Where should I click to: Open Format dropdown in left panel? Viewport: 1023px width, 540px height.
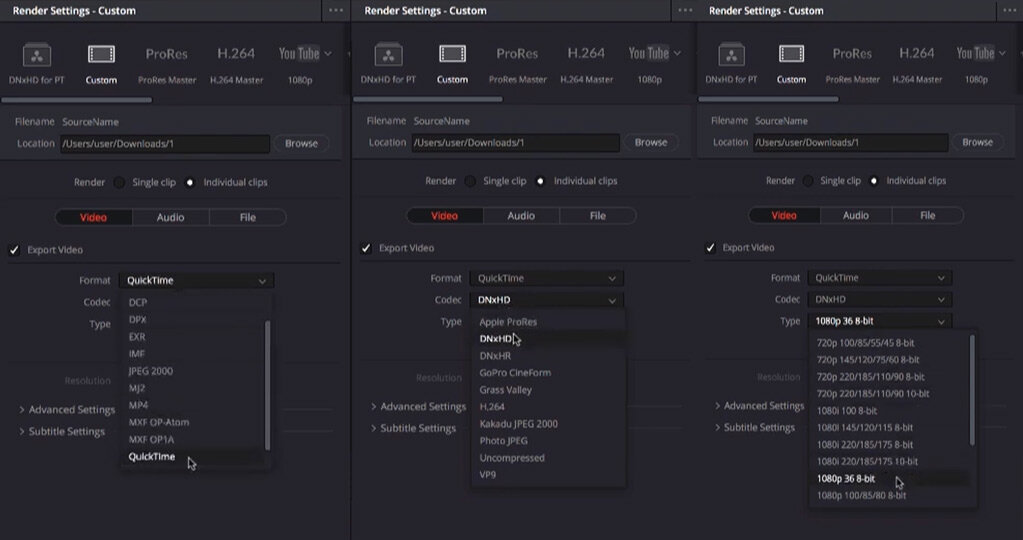pyautogui.click(x=196, y=280)
